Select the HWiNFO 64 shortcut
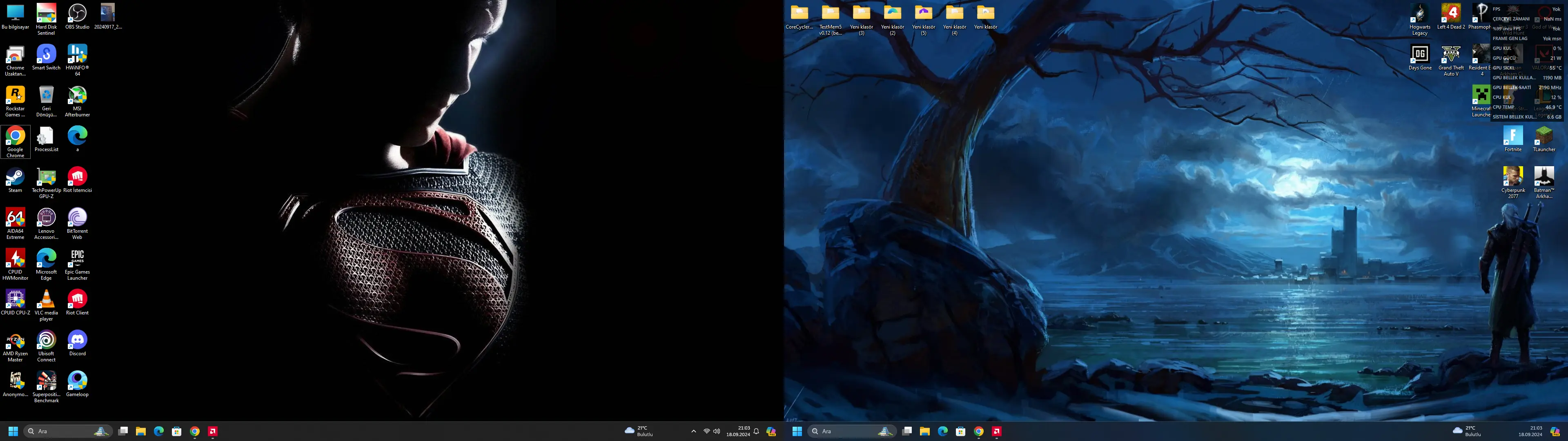The image size is (1568, 441). [77, 61]
